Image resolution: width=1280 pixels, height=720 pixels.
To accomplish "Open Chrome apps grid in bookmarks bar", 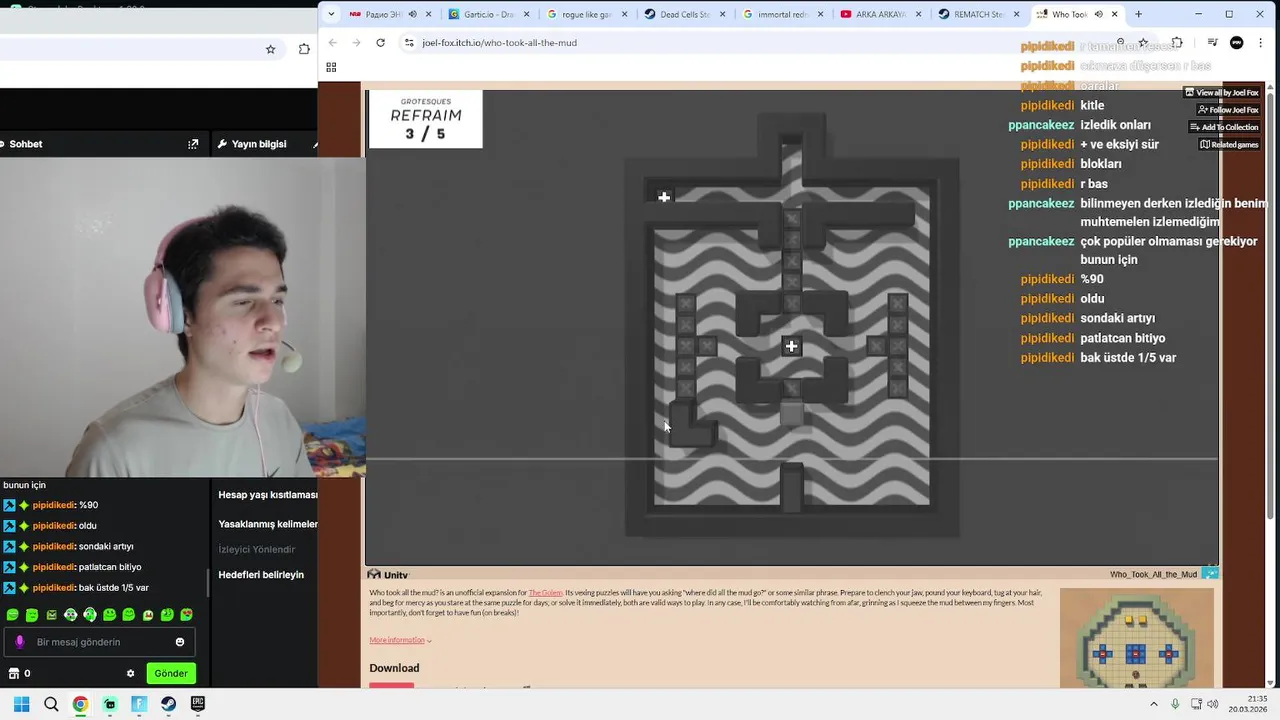I will click(x=331, y=67).
